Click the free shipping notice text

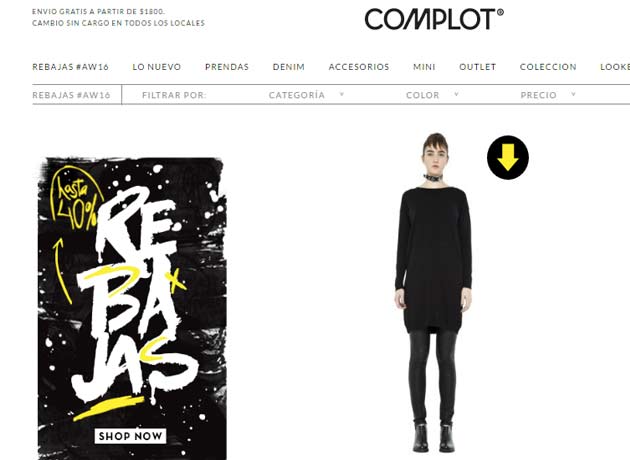point(98,12)
